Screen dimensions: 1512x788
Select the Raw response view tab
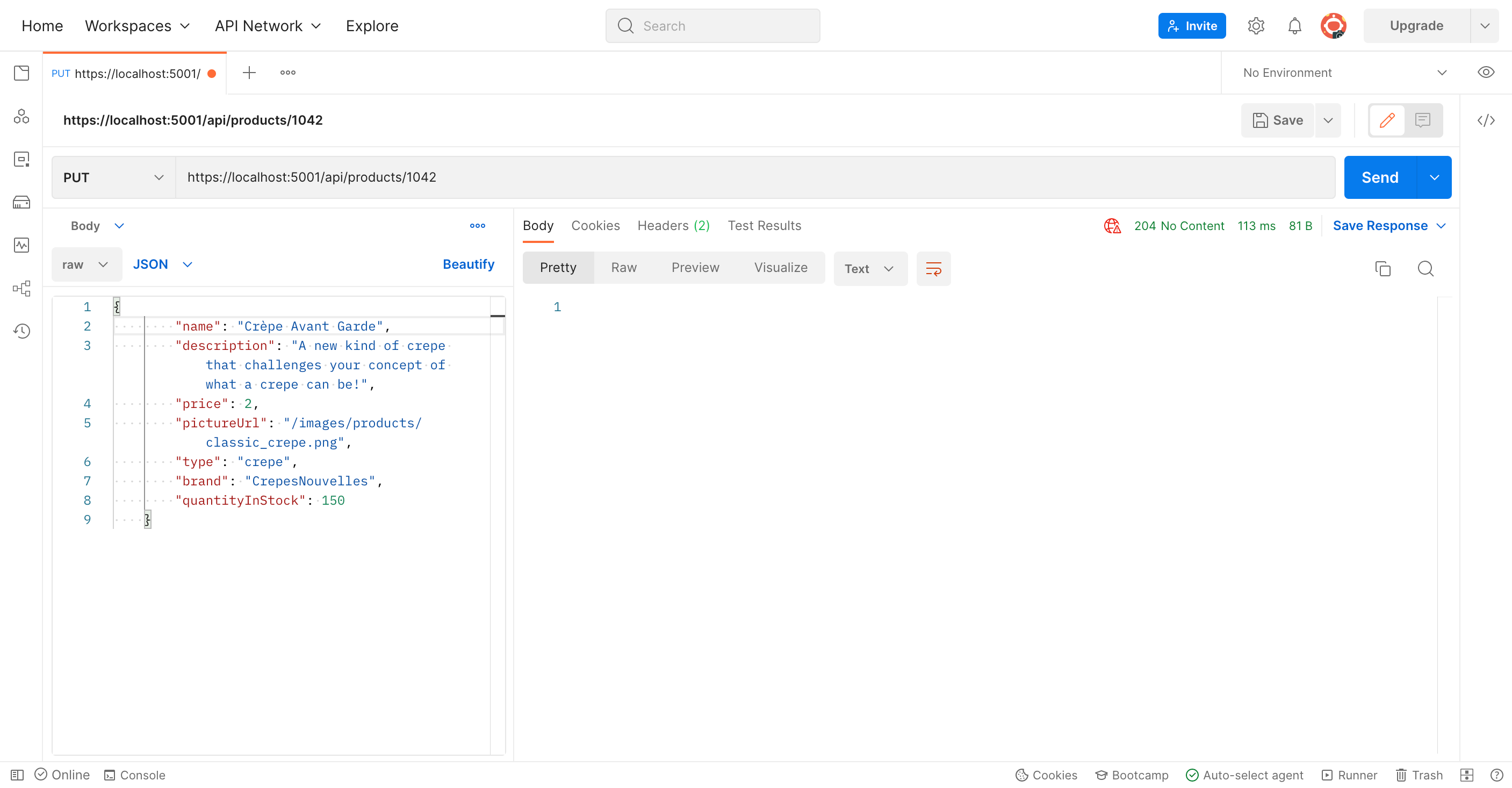pos(623,268)
